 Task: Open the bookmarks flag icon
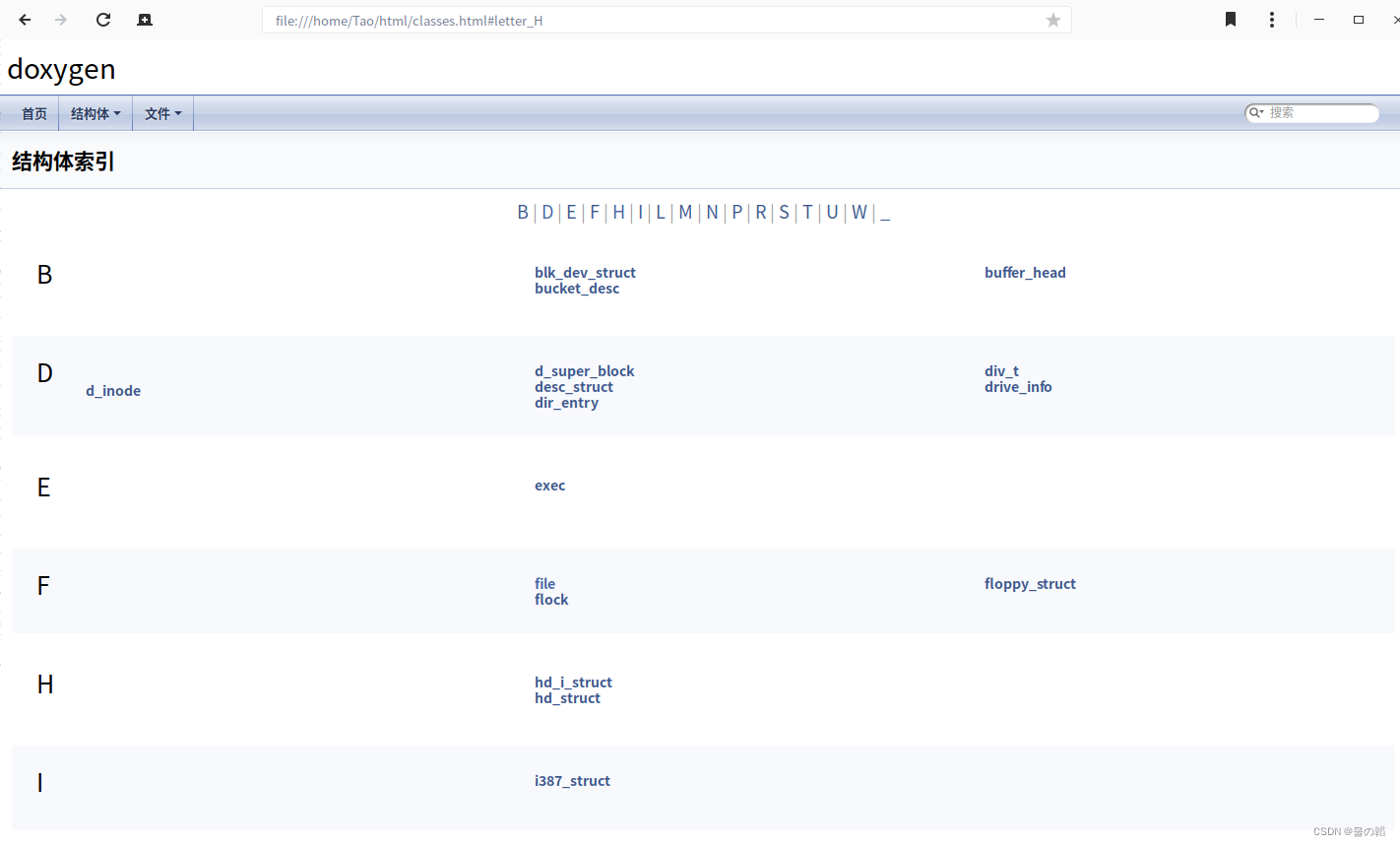pos(1231,20)
